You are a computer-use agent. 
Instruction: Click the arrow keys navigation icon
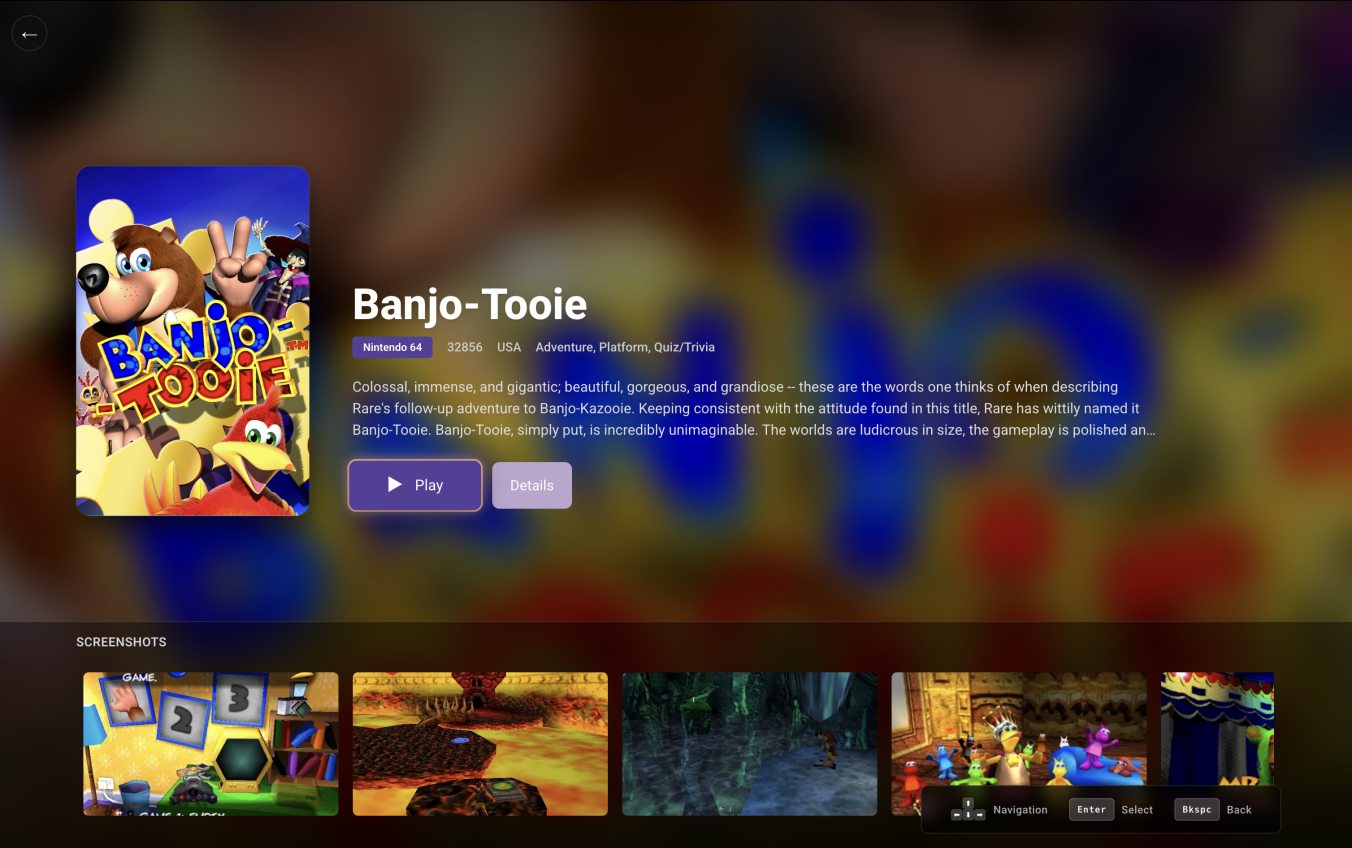click(x=967, y=810)
